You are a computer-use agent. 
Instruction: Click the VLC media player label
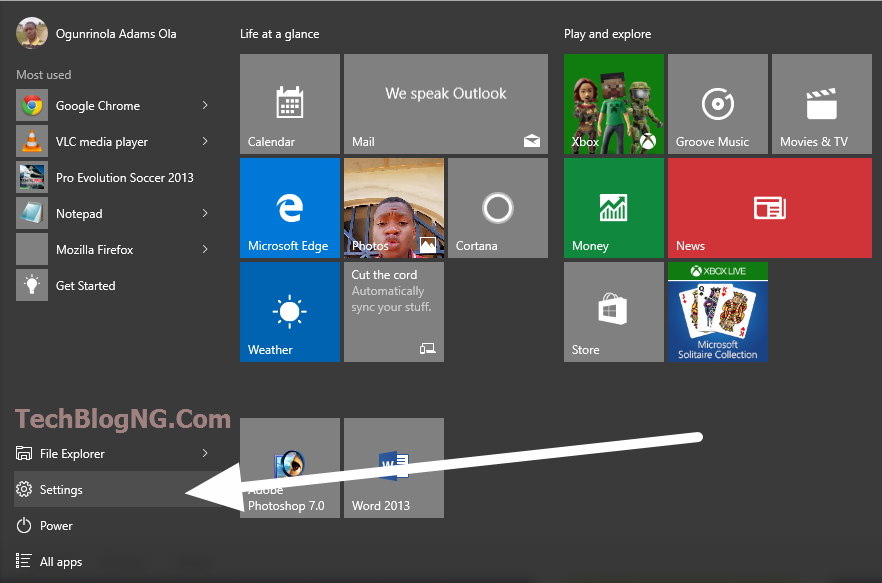(x=102, y=142)
